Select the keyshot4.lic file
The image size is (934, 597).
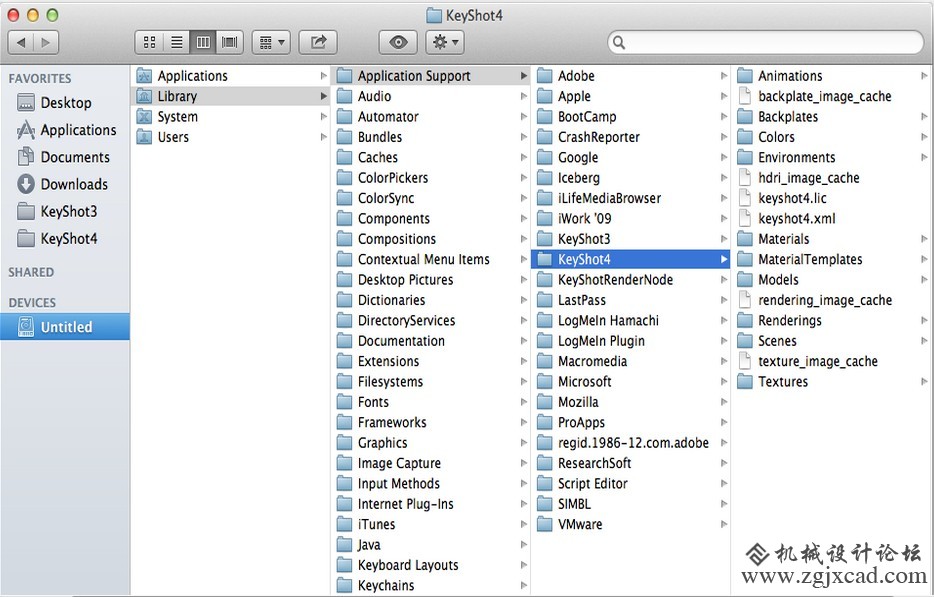pyautogui.click(x=831, y=198)
